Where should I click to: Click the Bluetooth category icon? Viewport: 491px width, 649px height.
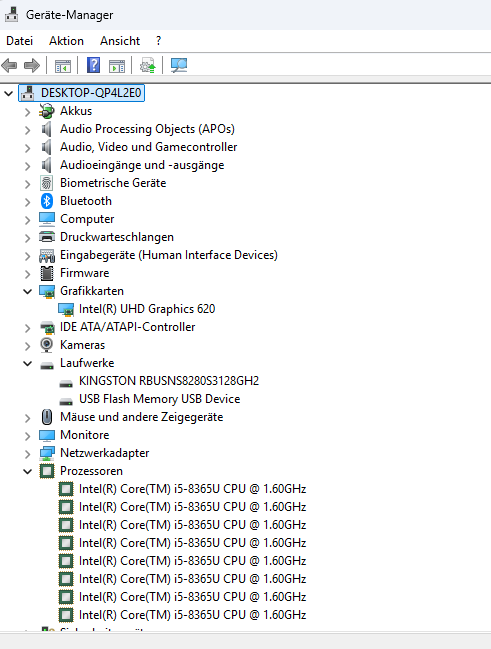pyautogui.click(x=47, y=201)
